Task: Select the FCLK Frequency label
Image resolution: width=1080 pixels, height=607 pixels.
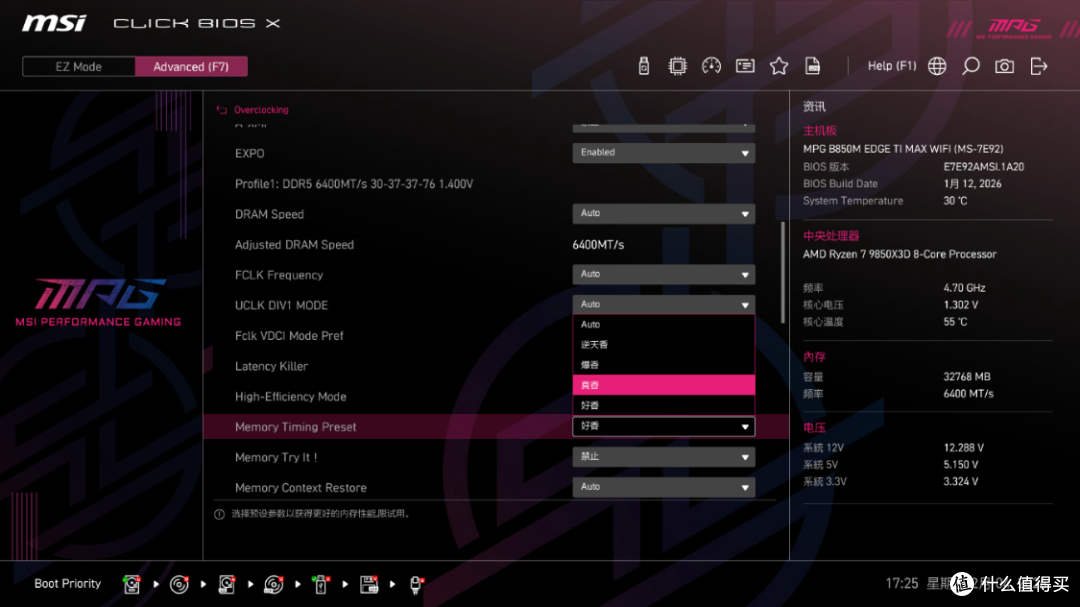Action: [x=278, y=275]
